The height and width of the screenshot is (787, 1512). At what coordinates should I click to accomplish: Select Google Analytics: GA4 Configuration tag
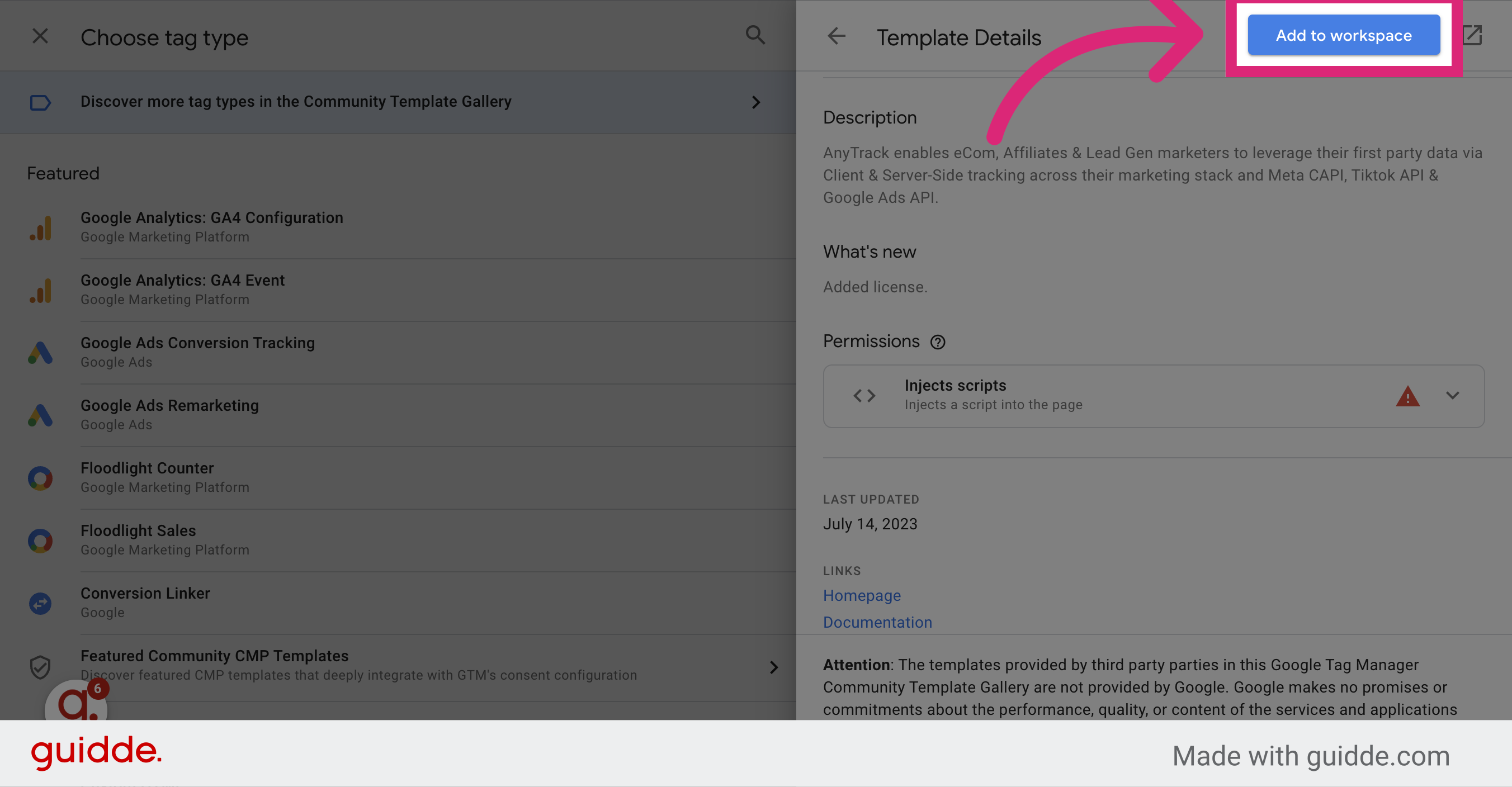pos(398,227)
